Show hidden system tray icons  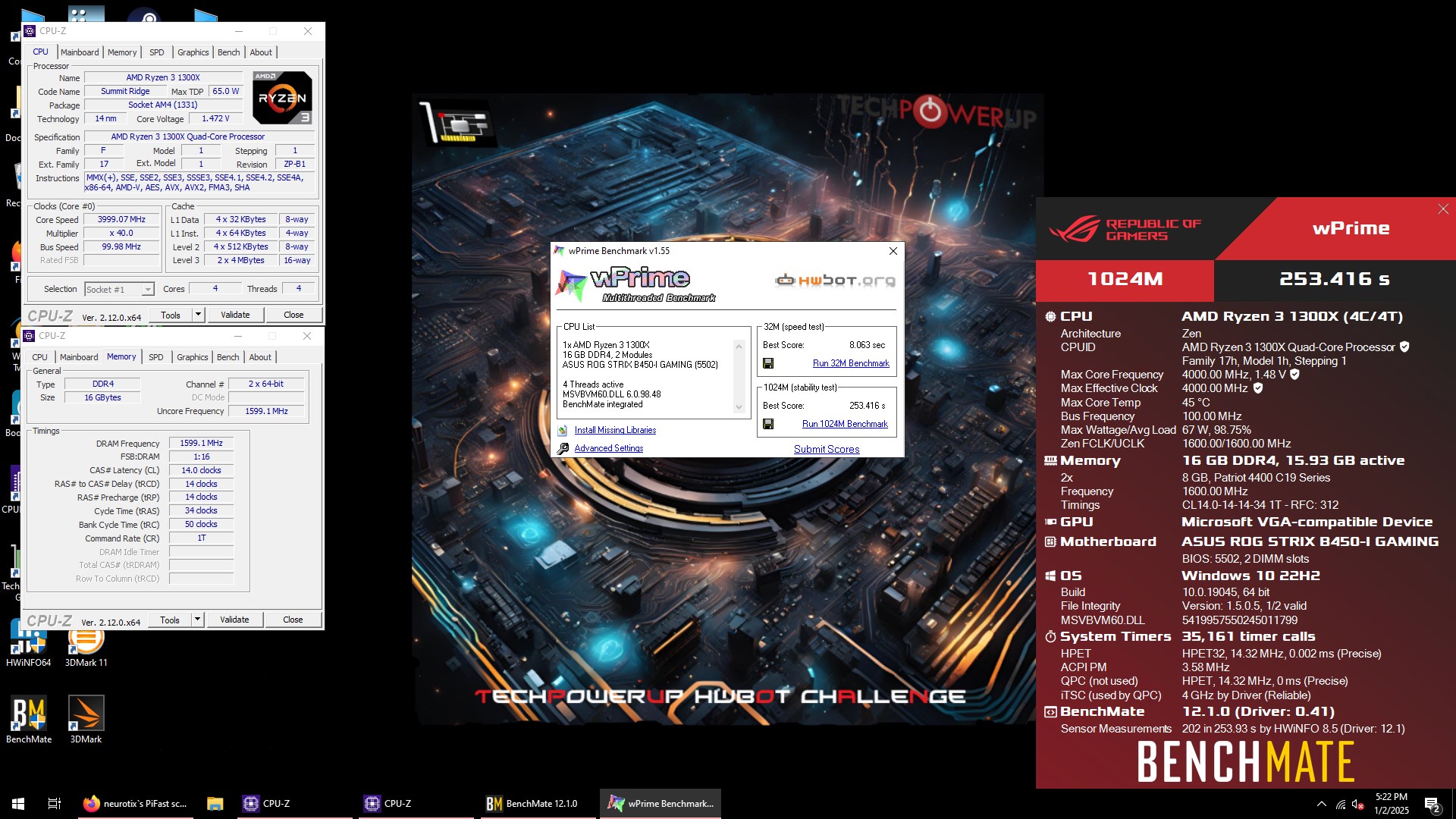(x=1322, y=804)
